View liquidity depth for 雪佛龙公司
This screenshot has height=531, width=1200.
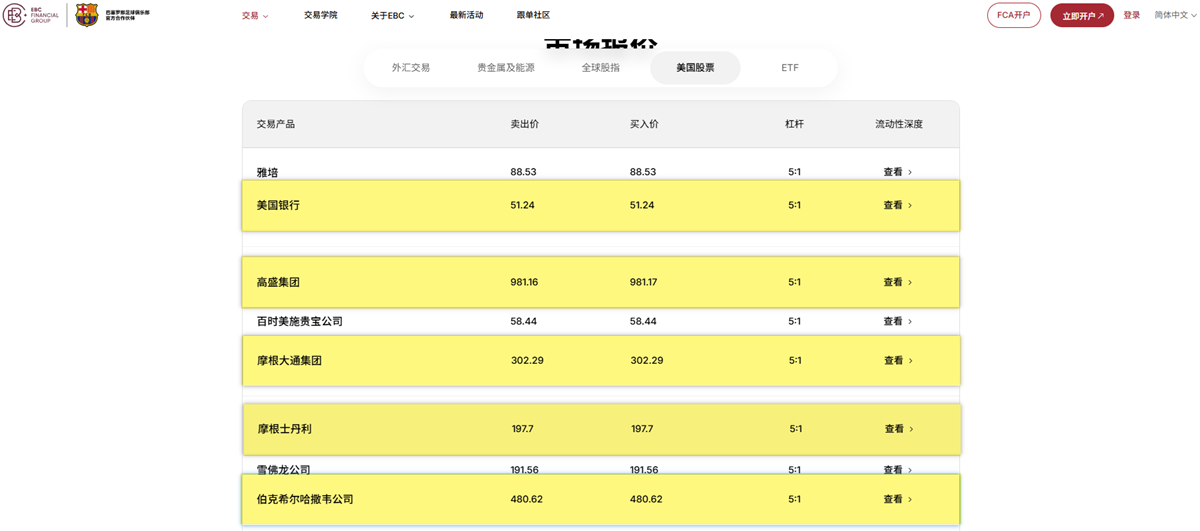click(x=898, y=470)
